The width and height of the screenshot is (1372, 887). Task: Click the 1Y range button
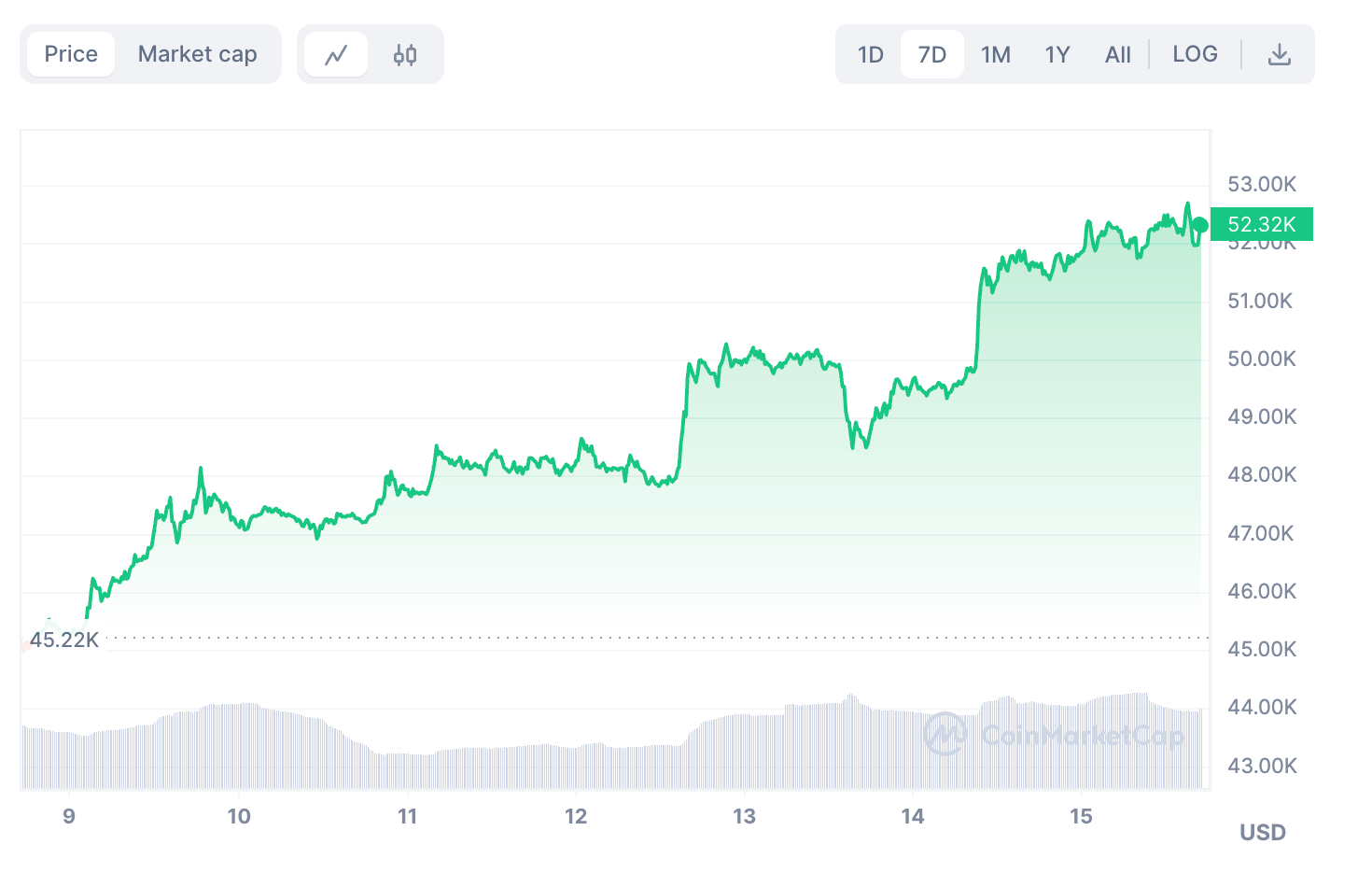coord(1057,54)
